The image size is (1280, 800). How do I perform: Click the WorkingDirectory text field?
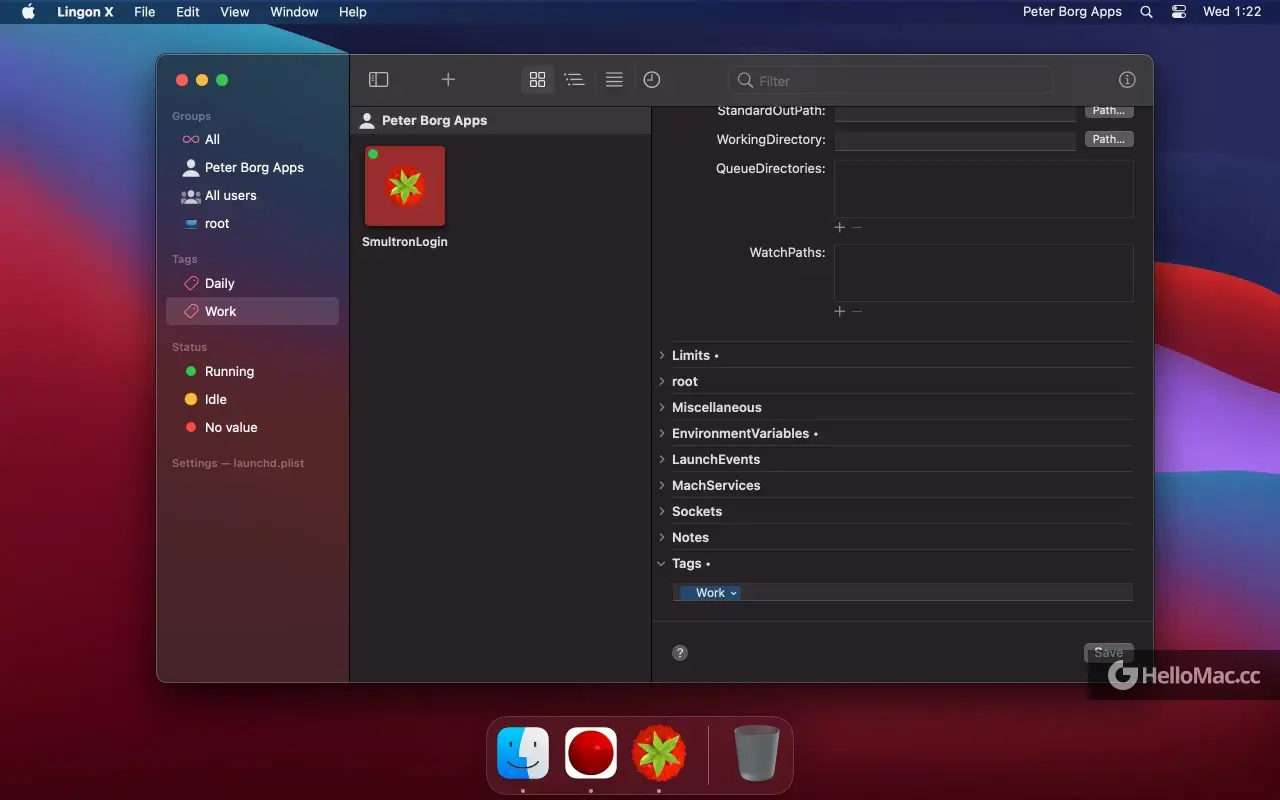(x=955, y=140)
